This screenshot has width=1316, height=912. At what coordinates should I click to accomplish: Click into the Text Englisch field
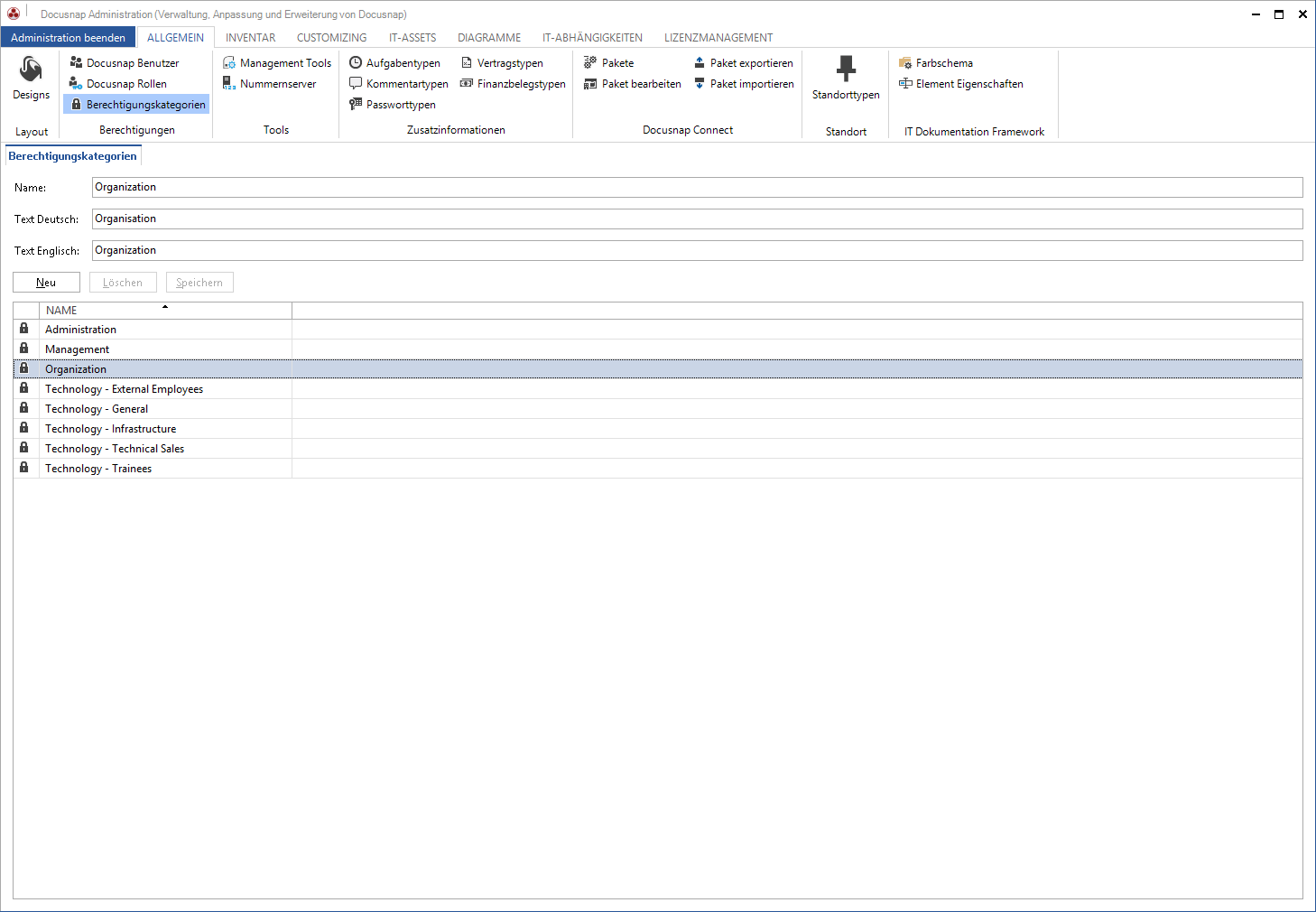click(x=698, y=250)
